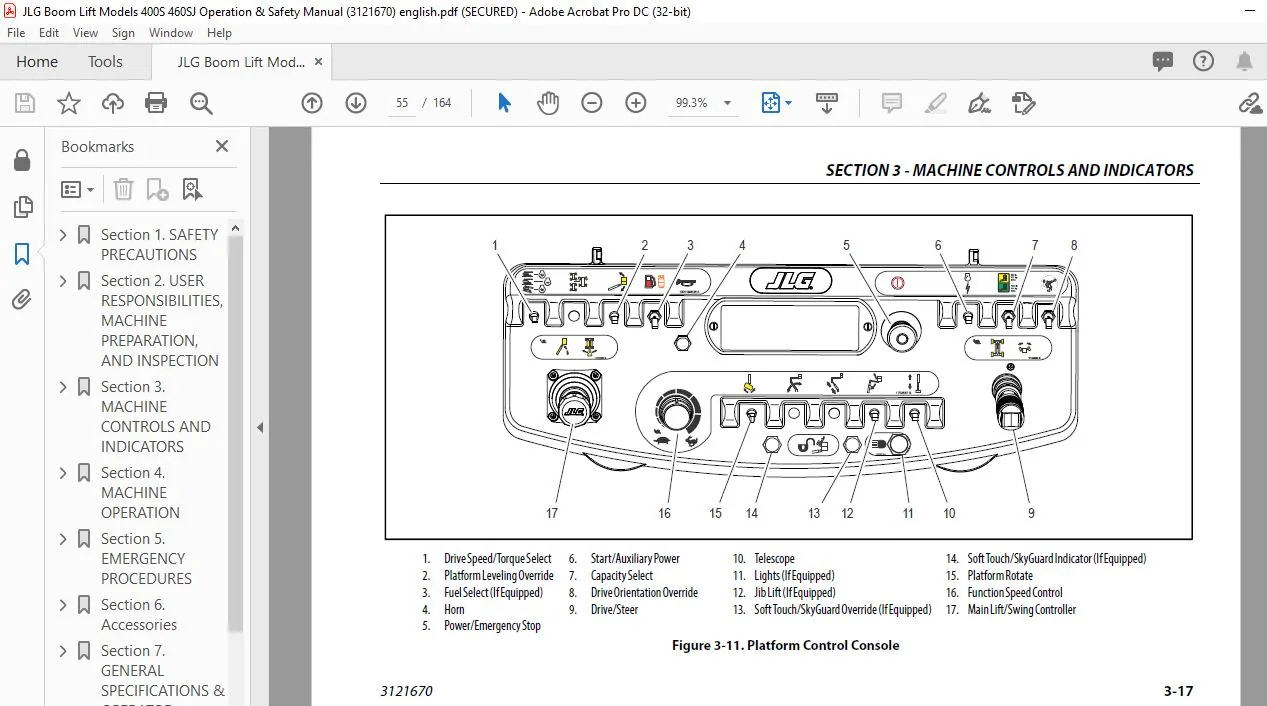Expand the Section 3. MACHINE CONTROLS bookmark

pyautogui.click(x=64, y=387)
